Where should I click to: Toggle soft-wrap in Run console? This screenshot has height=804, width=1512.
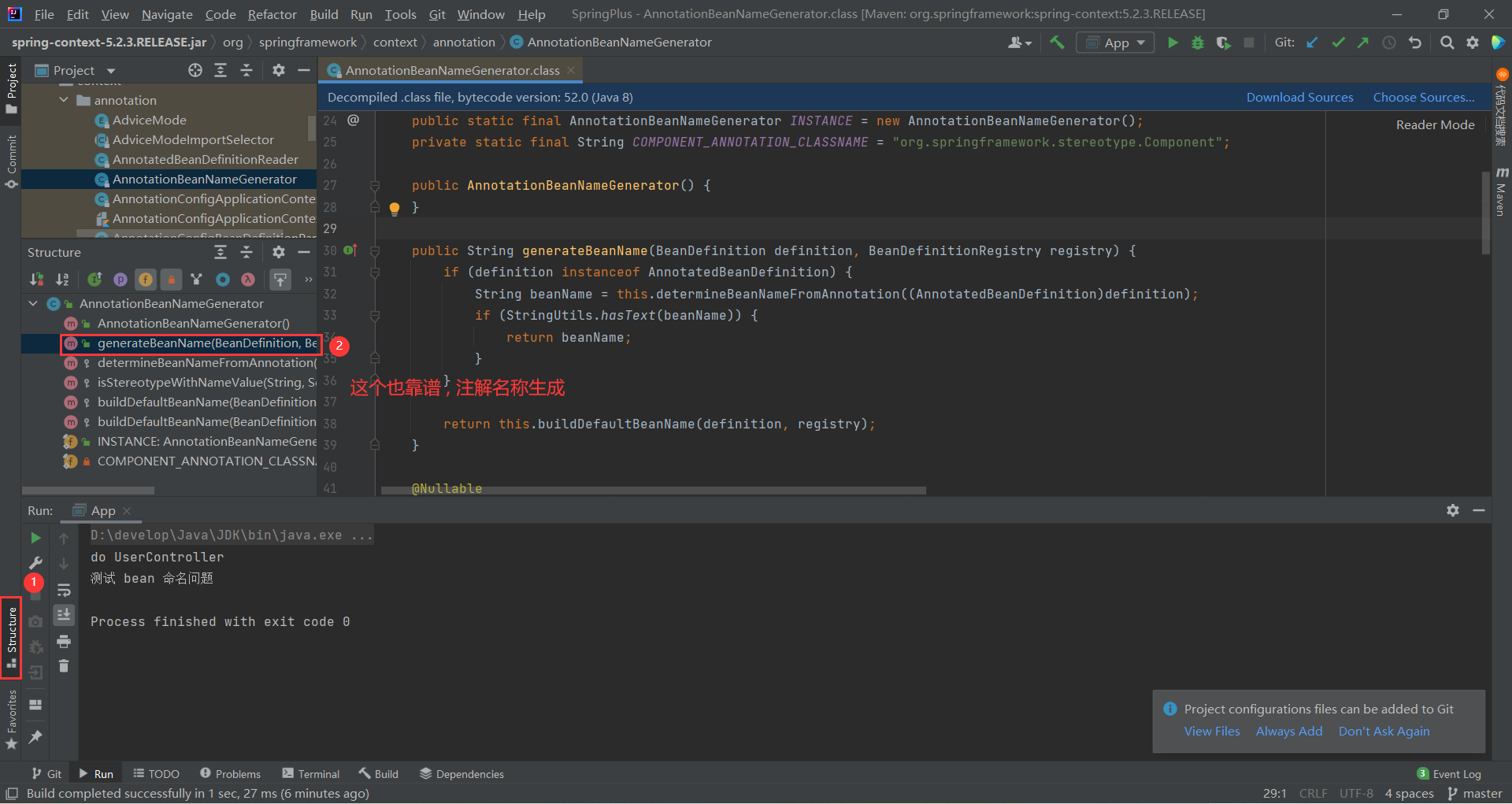(64, 590)
